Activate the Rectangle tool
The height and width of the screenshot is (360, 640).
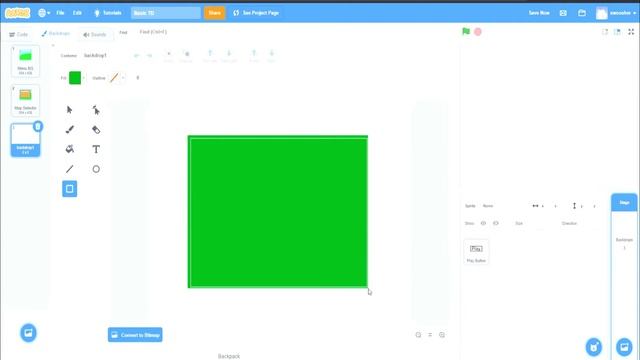(x=69, y=189)
